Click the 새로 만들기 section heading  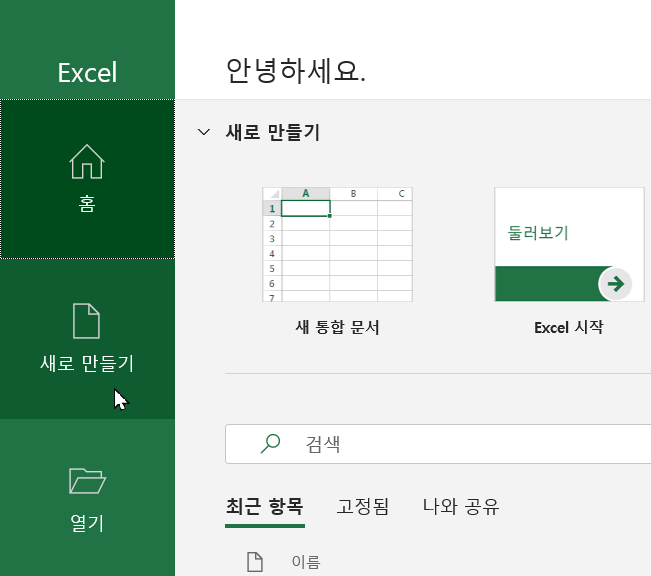pos(273,132)
